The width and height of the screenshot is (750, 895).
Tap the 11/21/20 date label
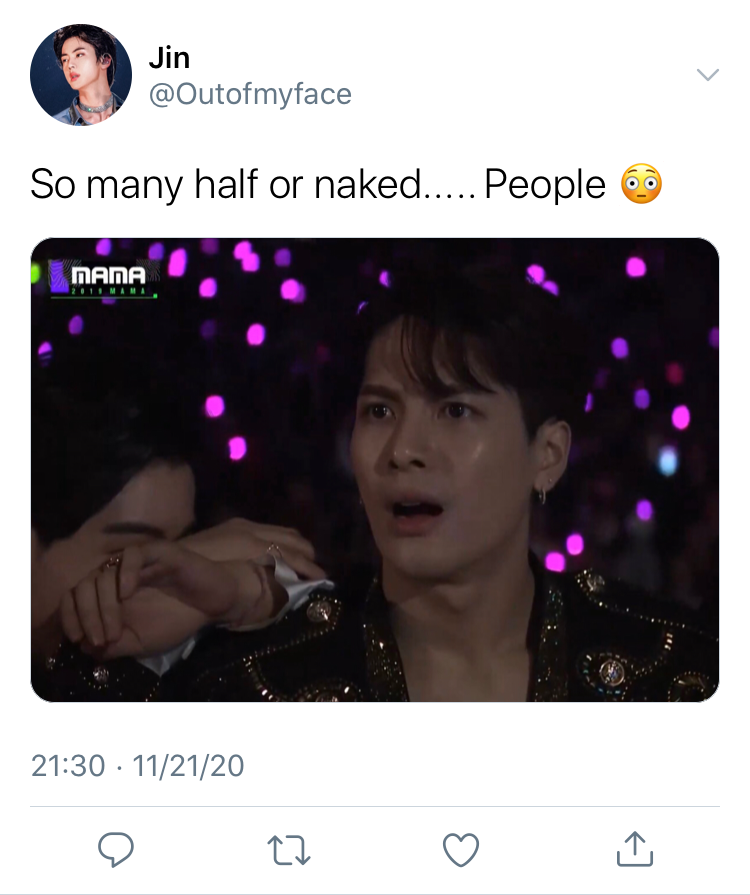point(188,765)
